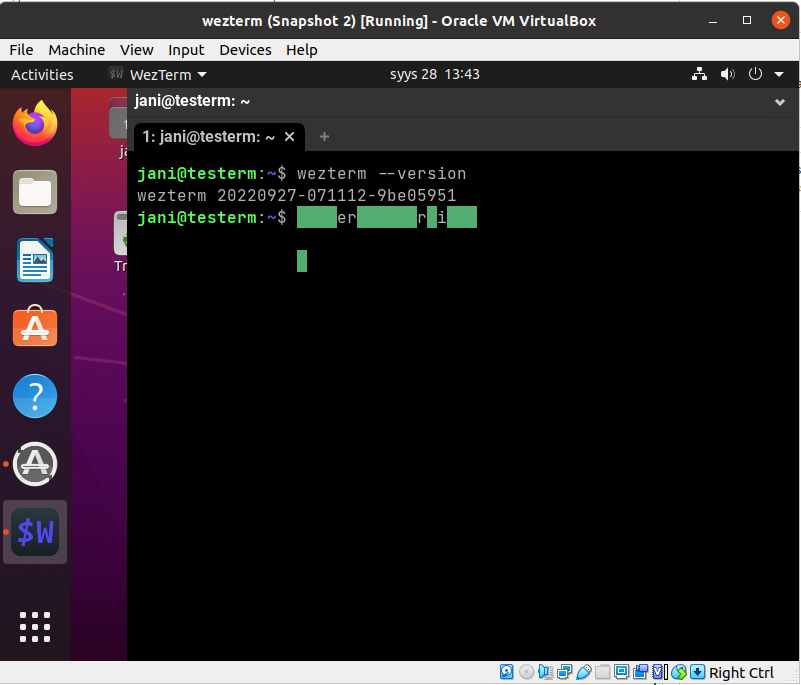The width and height of the screenshot is (801, 685).
Task: Click the hard disk activity indicator
Action: click(x=507, y=673)
